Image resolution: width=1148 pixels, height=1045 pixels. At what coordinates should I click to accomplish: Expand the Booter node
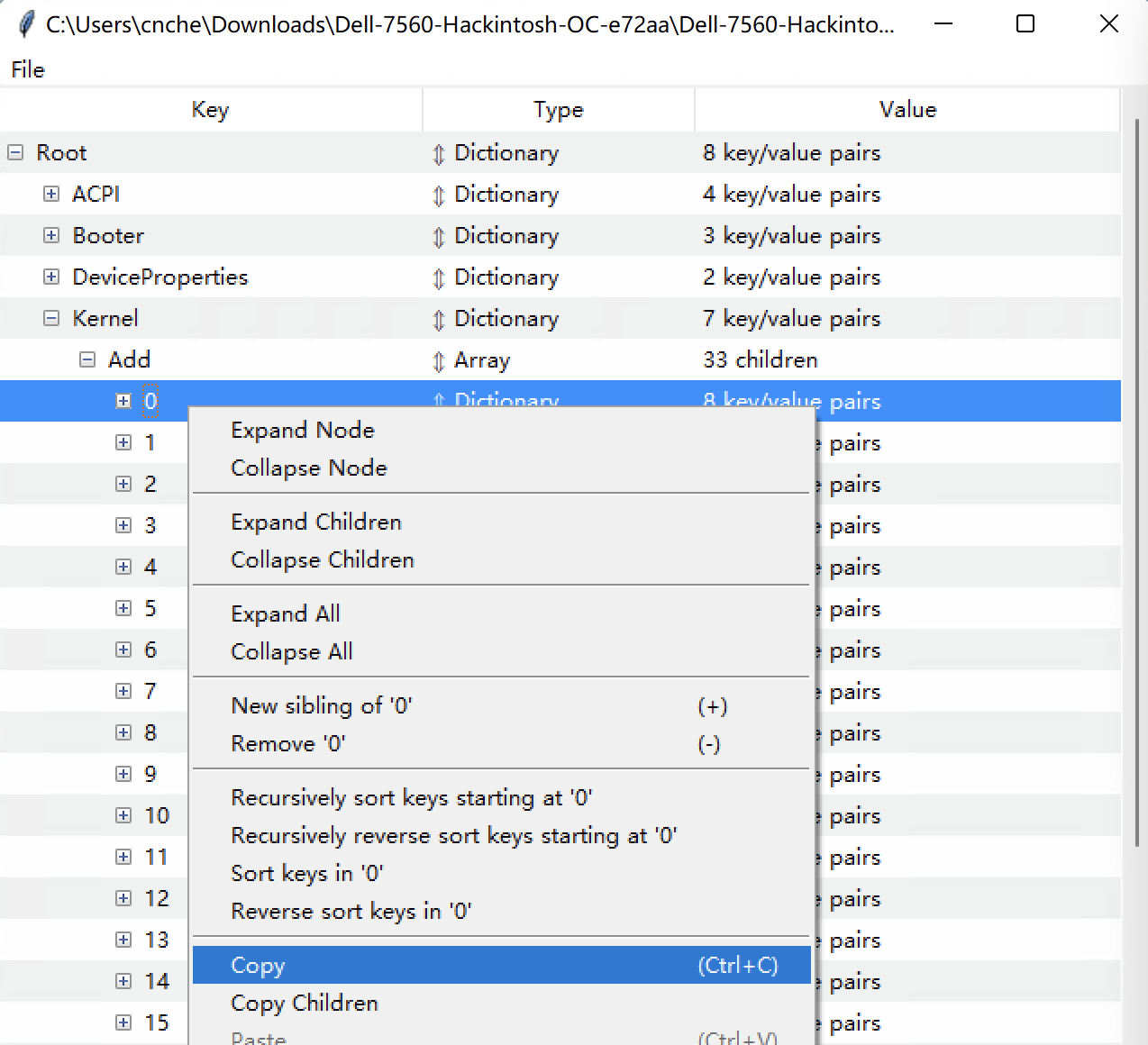click(51, 235)
